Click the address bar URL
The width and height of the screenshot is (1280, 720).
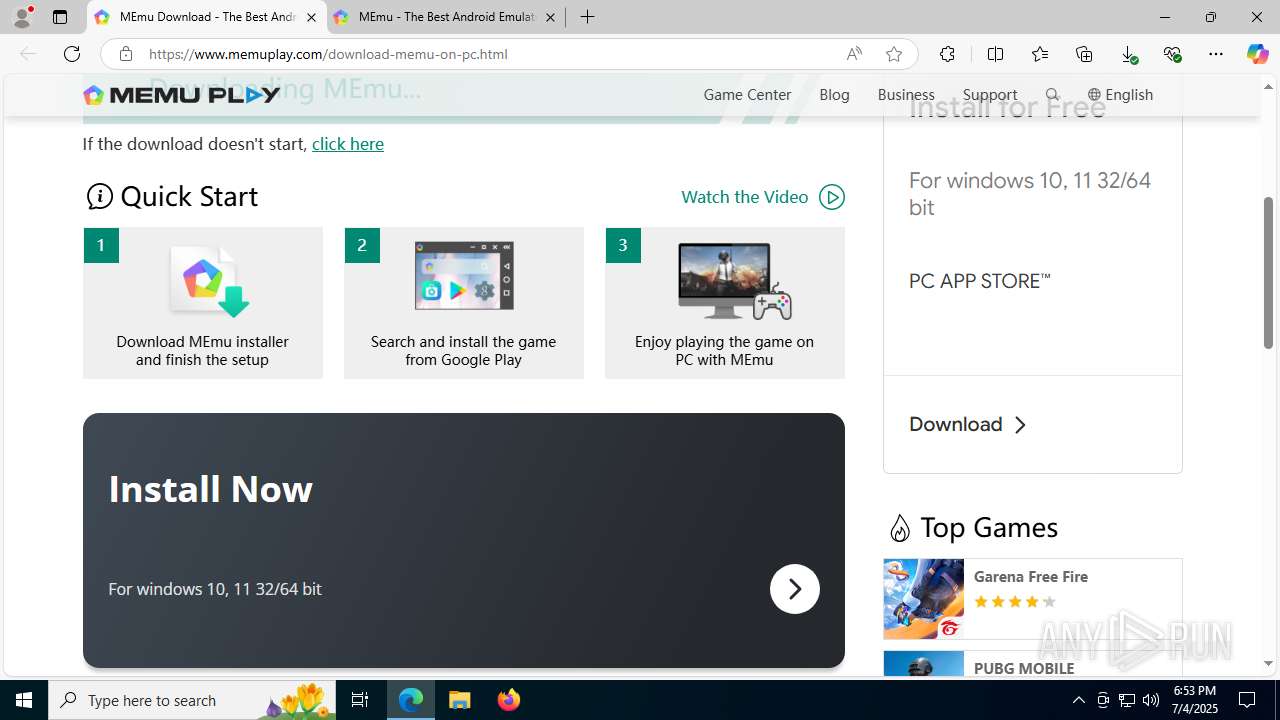tap(328, 54)
